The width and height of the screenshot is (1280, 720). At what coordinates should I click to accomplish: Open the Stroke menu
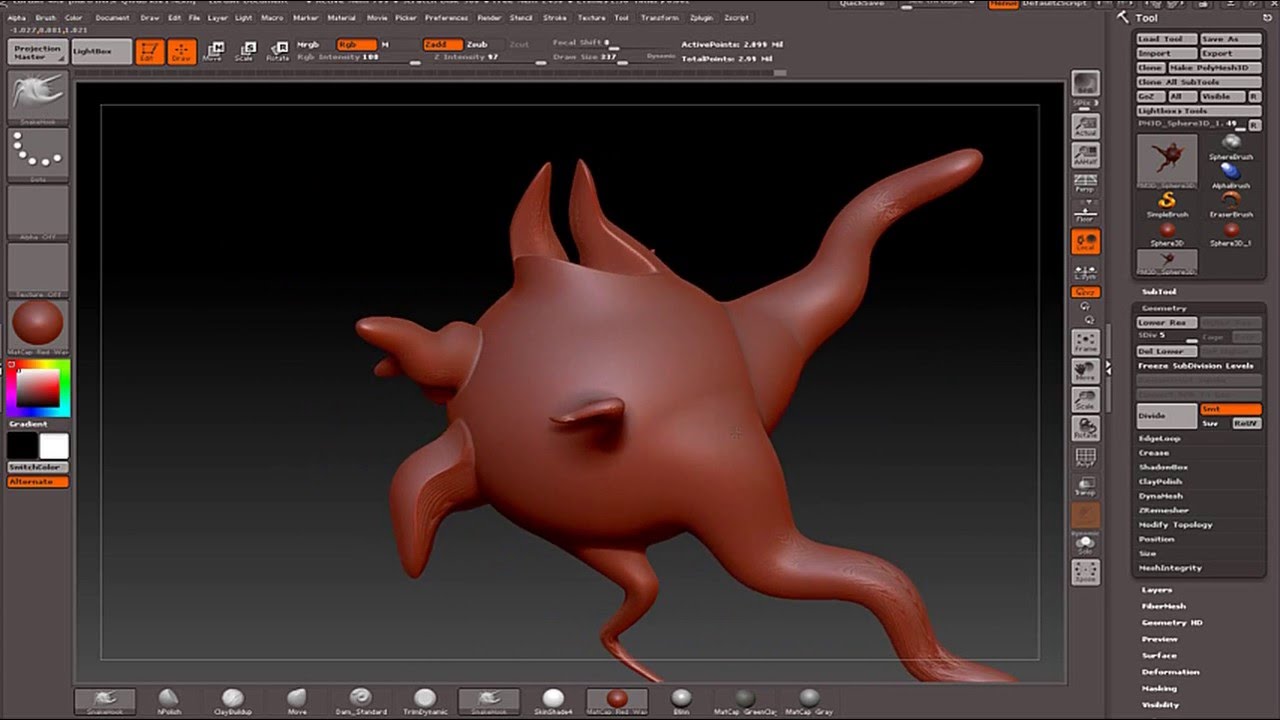(x=557, y=18)
